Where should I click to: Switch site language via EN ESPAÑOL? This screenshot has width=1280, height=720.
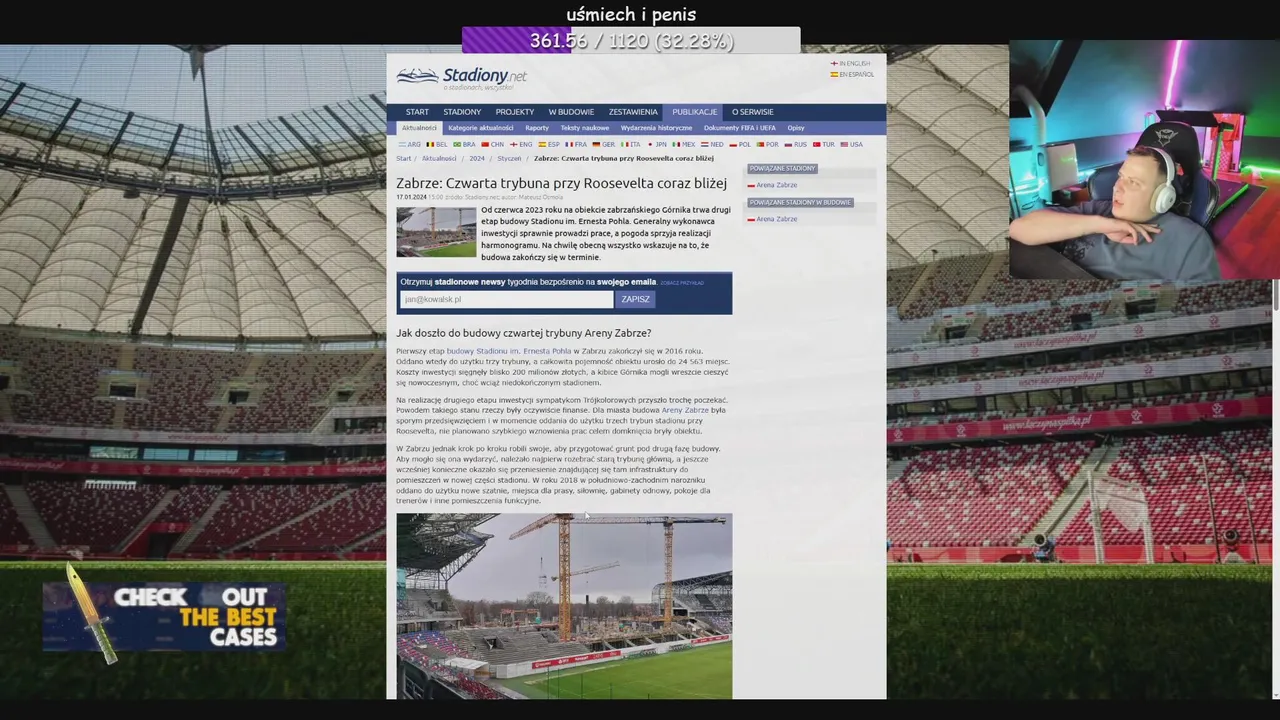[x=852, y=74]
